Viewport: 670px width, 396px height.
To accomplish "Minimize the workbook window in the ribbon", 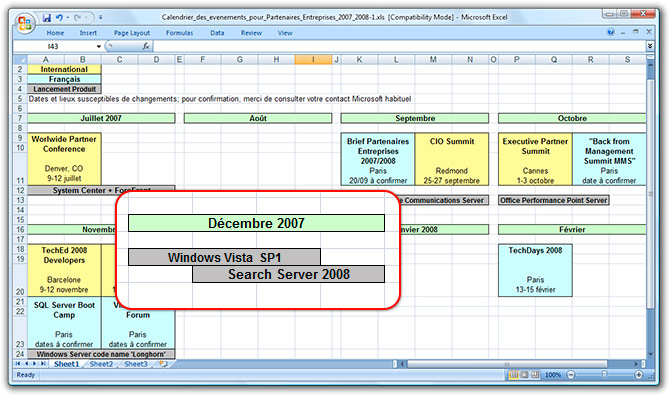I will (x=623, y=32).
